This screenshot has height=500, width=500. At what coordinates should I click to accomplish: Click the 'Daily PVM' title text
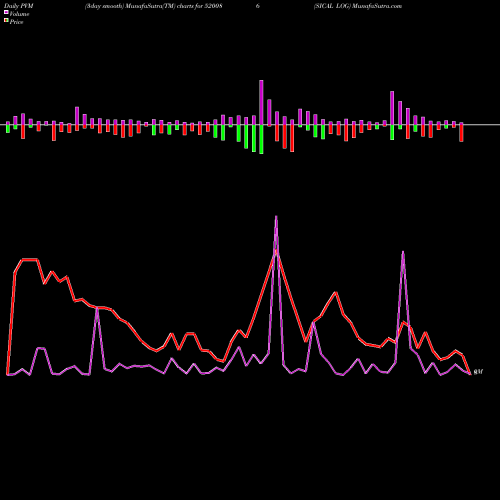19,6
